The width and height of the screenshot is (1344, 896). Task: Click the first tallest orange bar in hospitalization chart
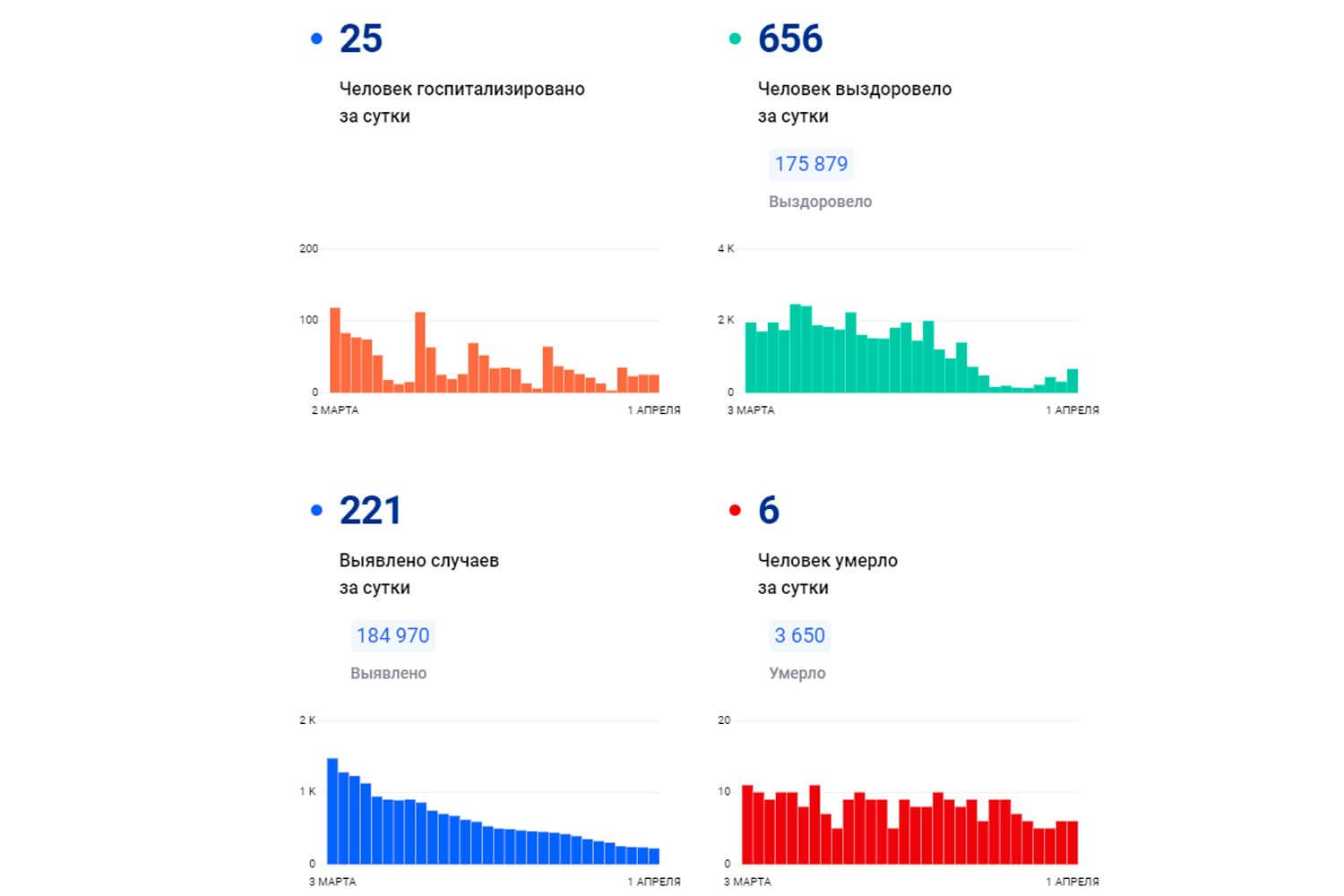point(335,350)
